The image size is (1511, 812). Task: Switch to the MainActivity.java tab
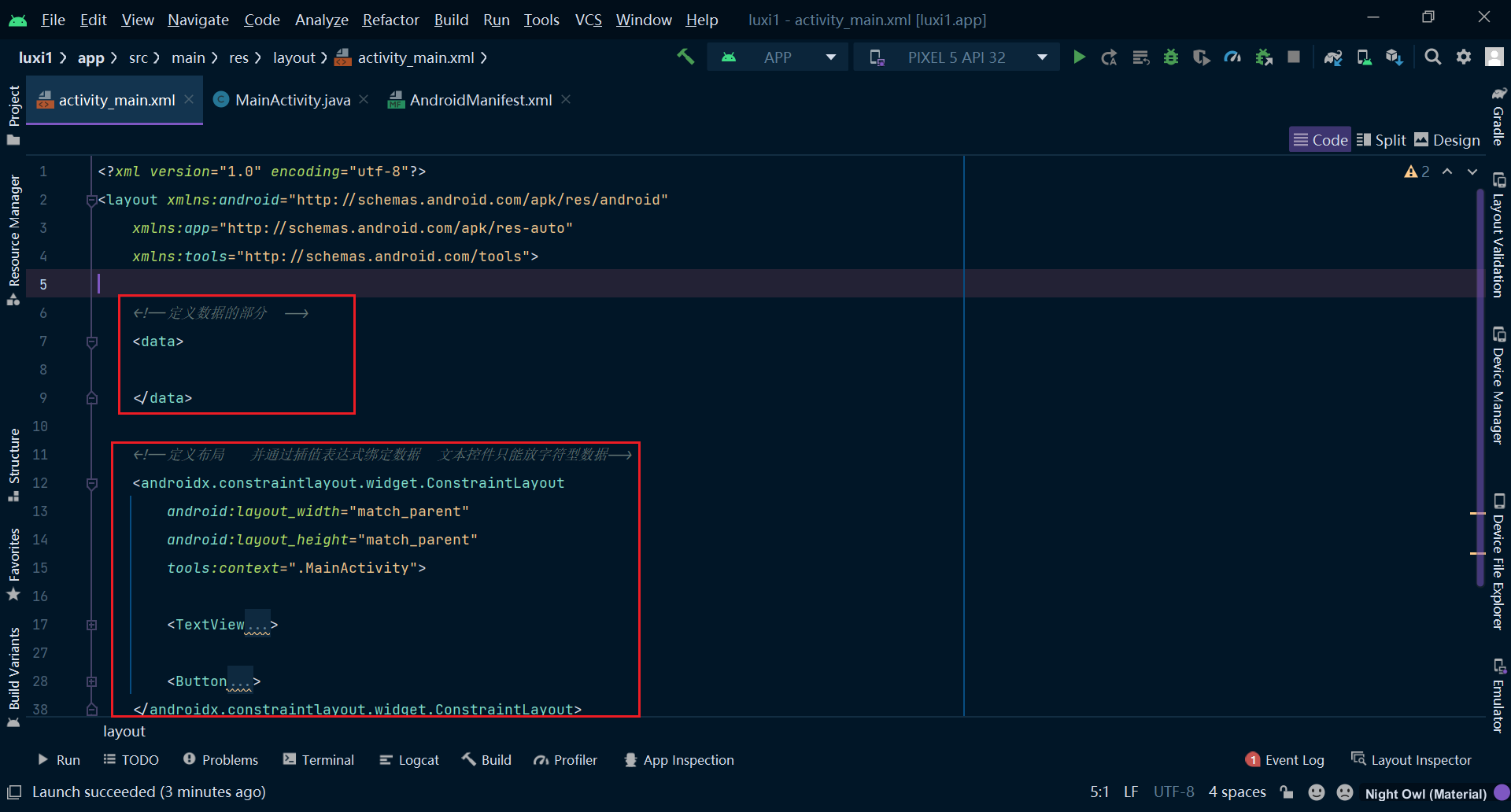click(292, 100)
